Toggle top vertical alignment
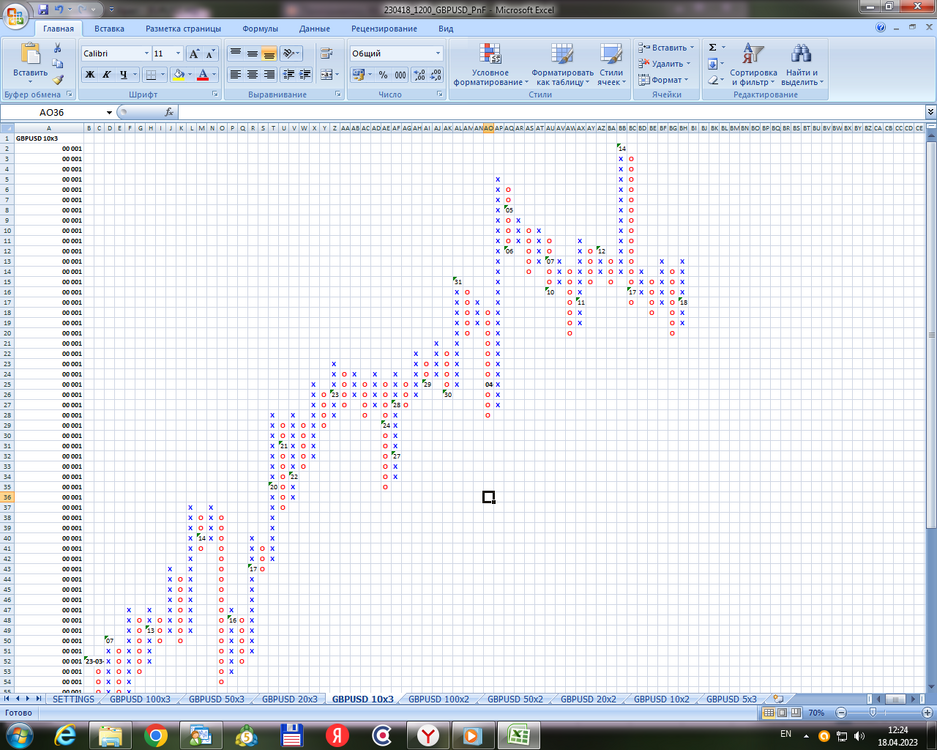The image size is (937, 750). click(x=235, y=54)
